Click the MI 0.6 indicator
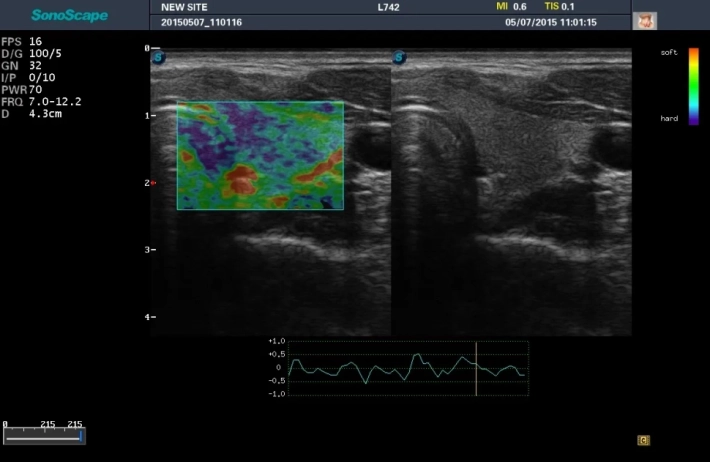Viewport: 710px width, 462px height. [x=511, y=7]
